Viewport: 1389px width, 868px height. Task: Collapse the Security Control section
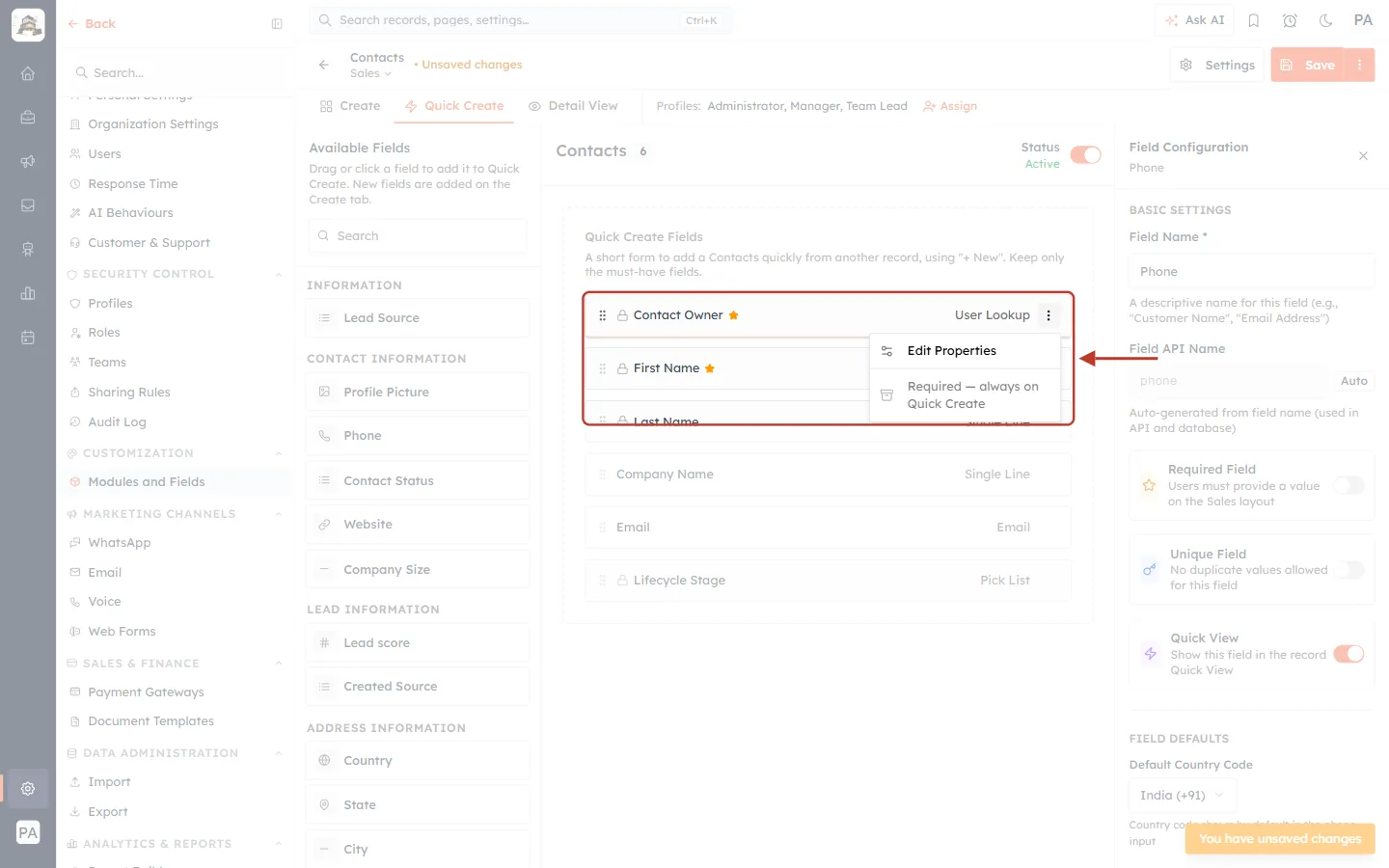pyautogui.click(x=279, y=274)
